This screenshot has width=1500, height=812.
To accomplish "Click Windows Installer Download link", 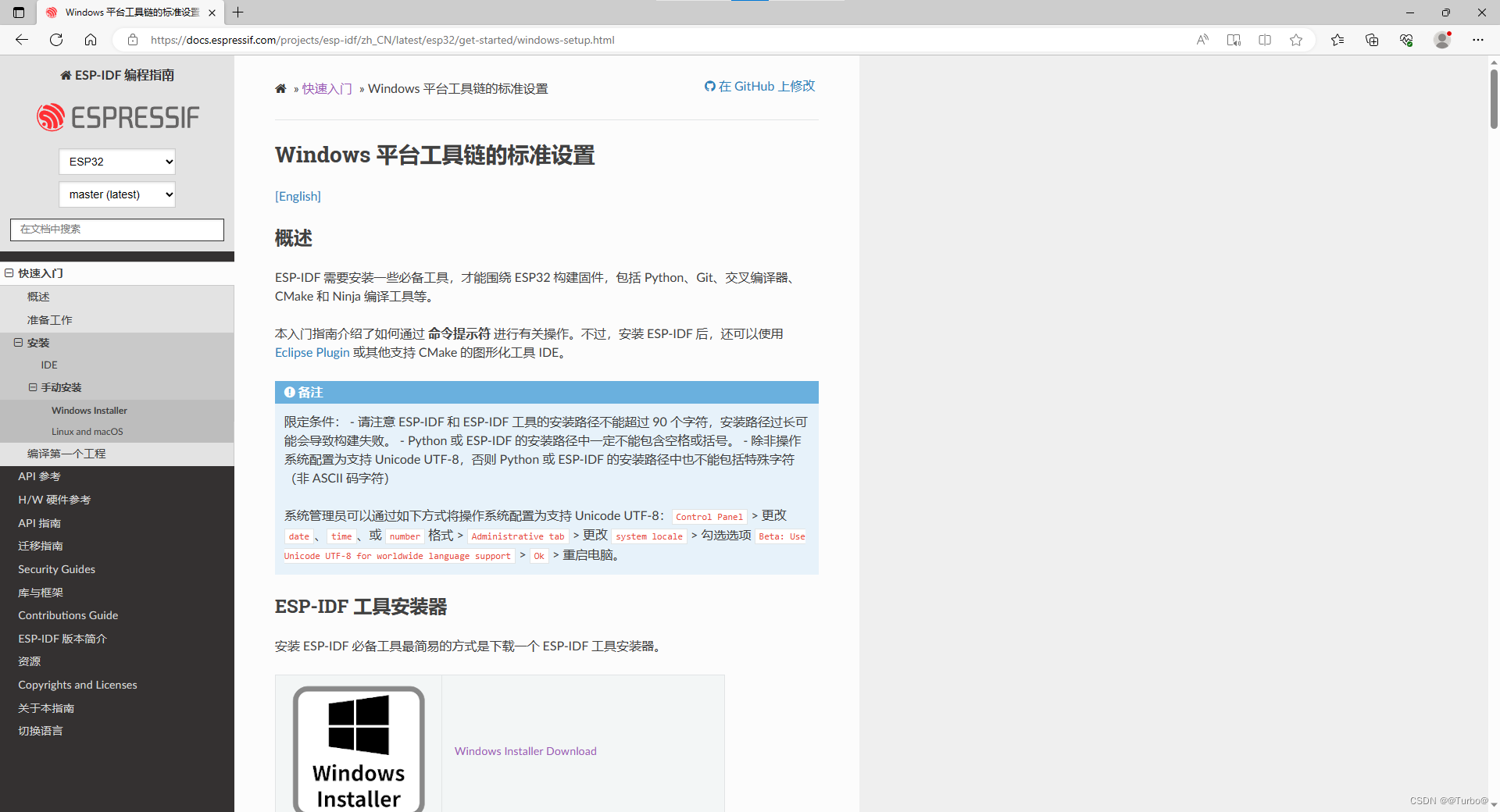I will [526, 751].
